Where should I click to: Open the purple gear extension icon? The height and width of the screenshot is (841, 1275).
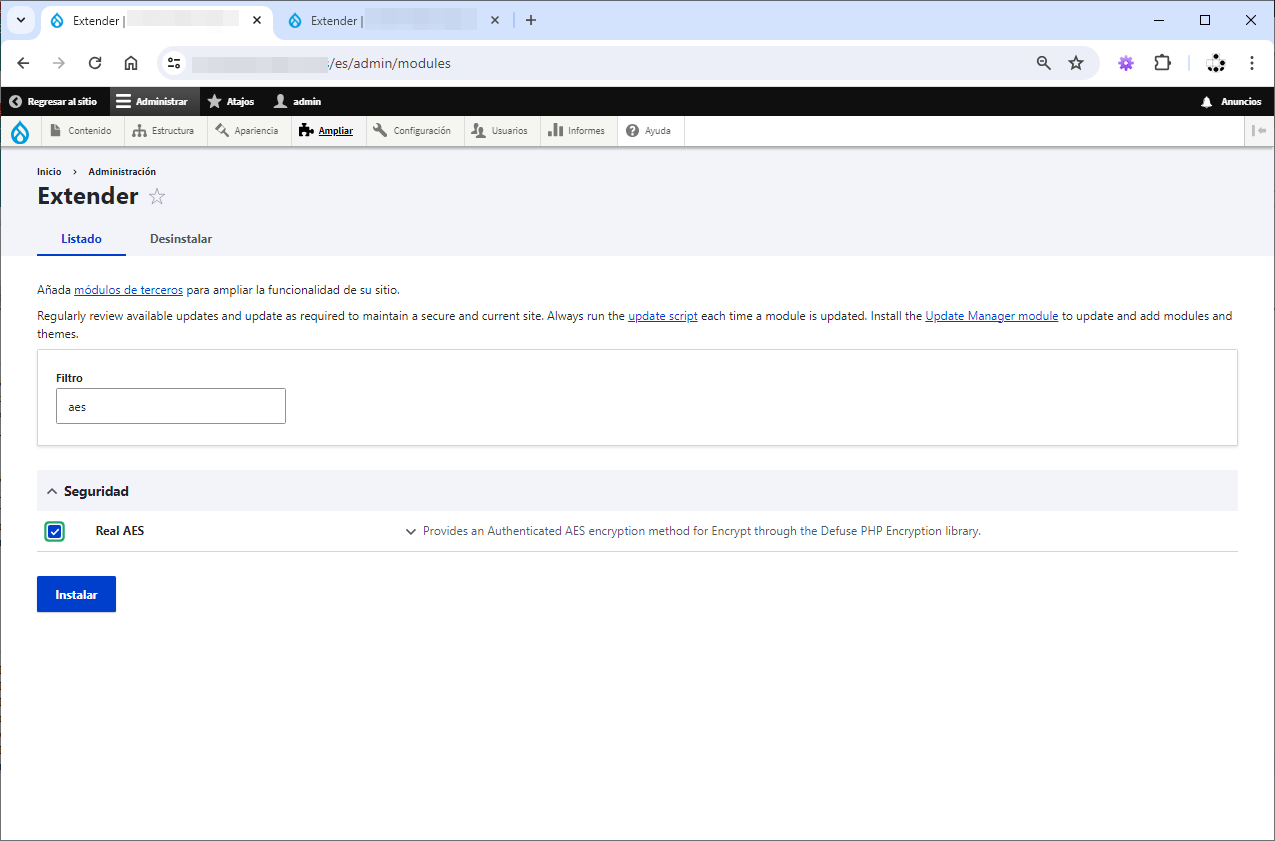coord(1126,63)
